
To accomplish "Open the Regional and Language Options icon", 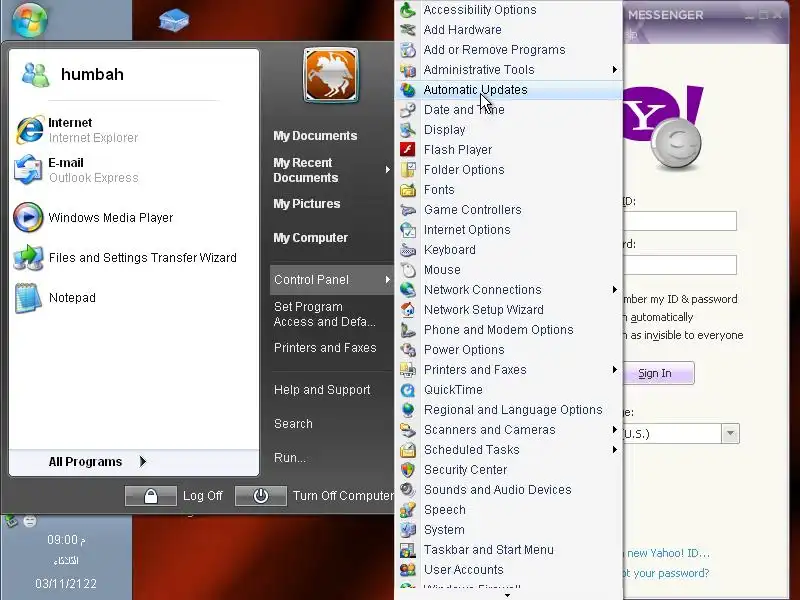I will tap(408, 410).
